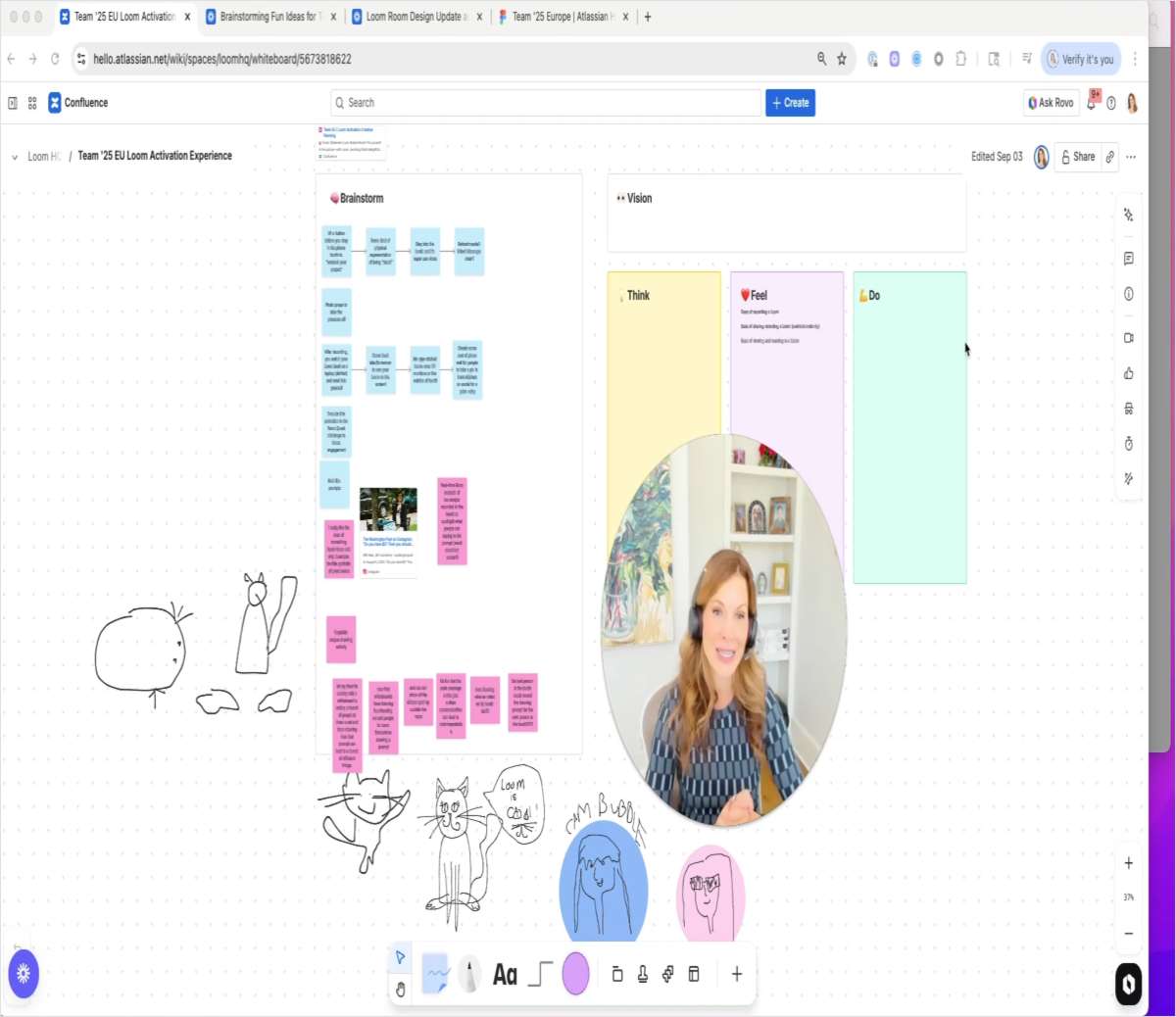This screenshot has height=1017, width=1176.
Task: Open the text tool with Aa icon
Action: [x=506, y=973]
